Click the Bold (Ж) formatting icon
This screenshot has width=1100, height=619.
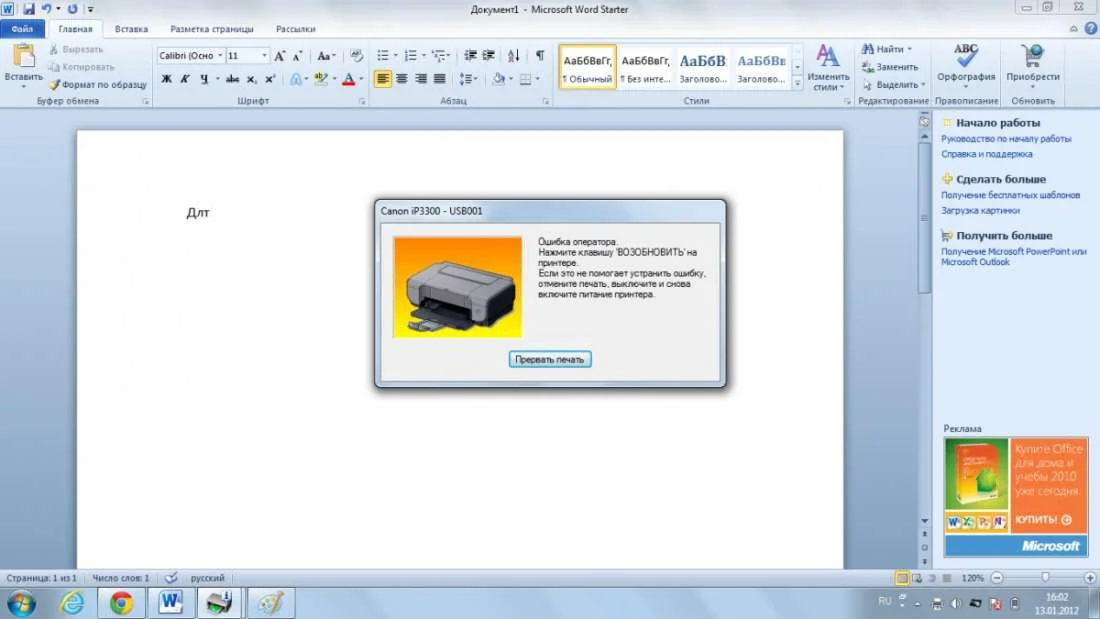coord(167,79)
